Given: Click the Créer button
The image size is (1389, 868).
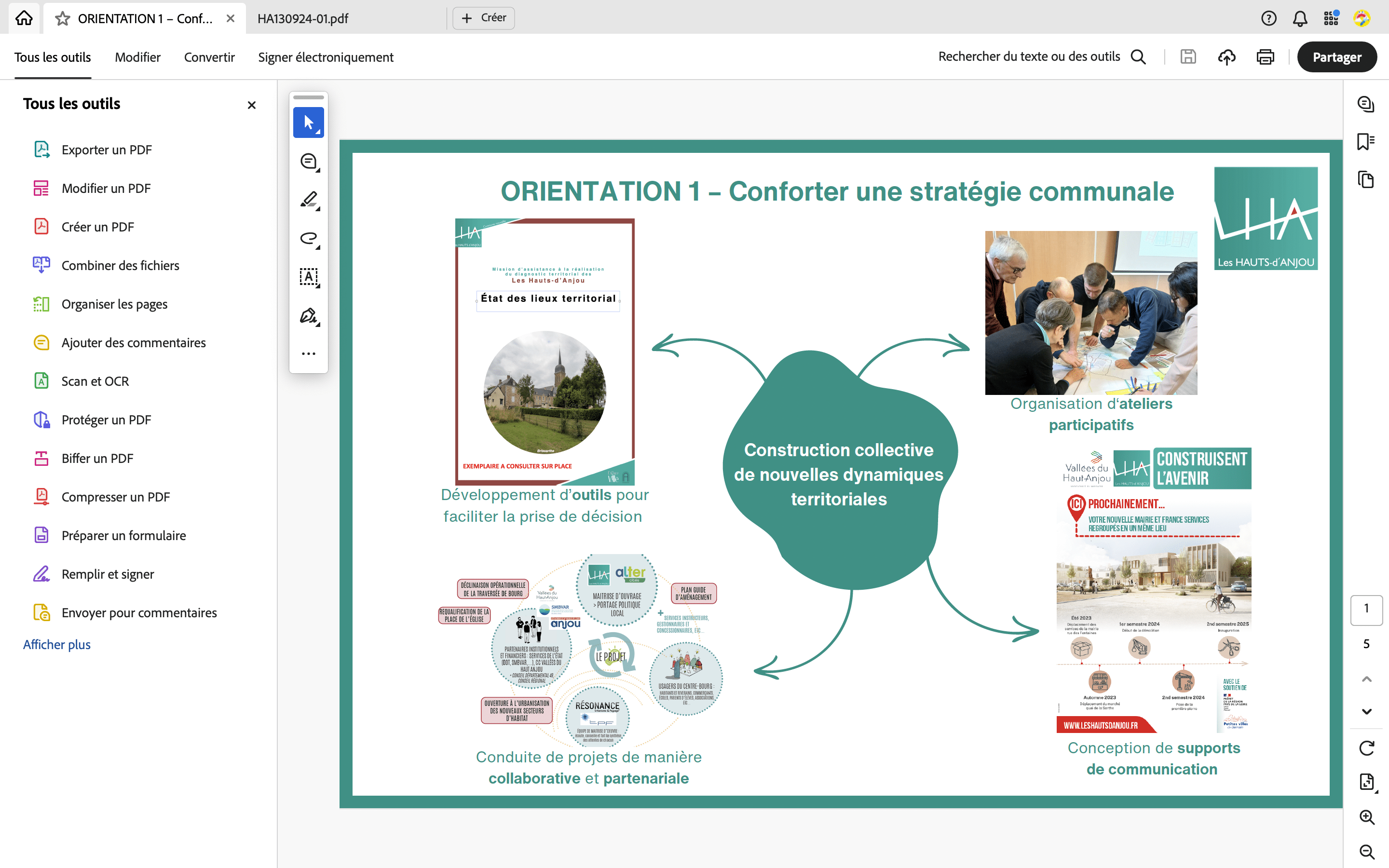Looking at the screenshot, I should [483, 18].
